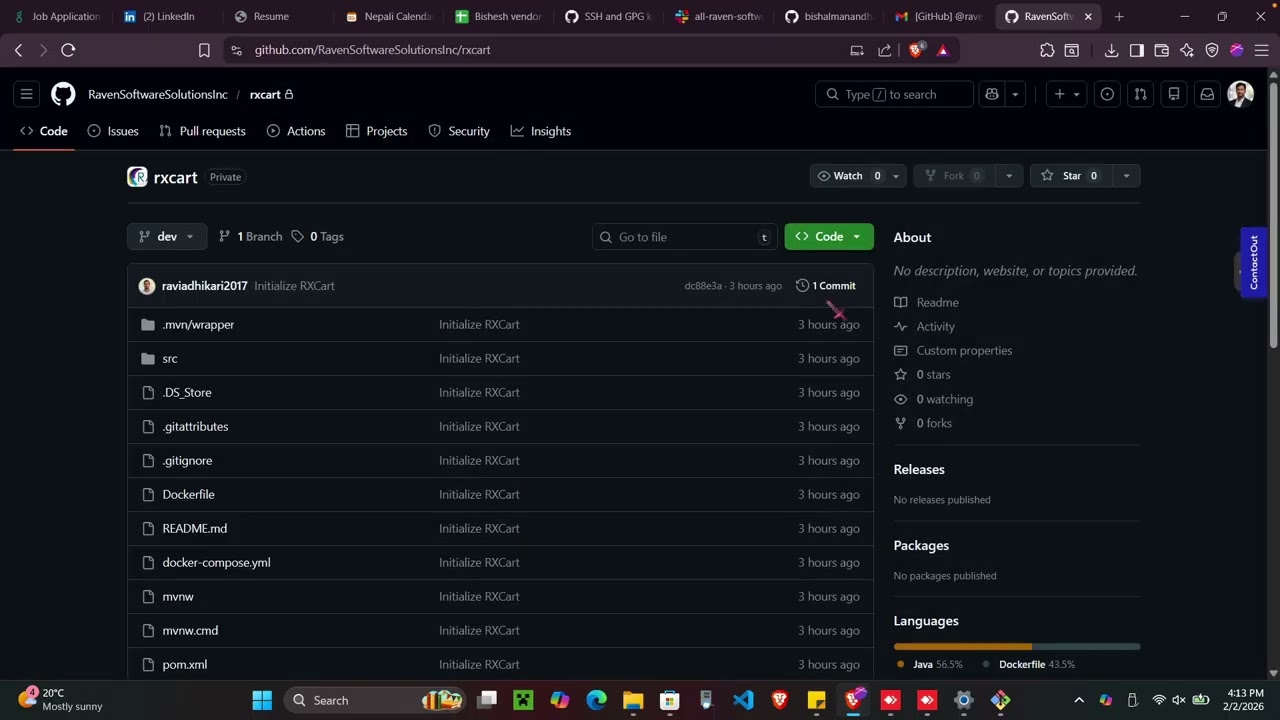The height and width of the screenshot is (720, 1280).
Task: Open the Fork dropdown arrow
Action: pyautogui.click(x=1009, y=176)
